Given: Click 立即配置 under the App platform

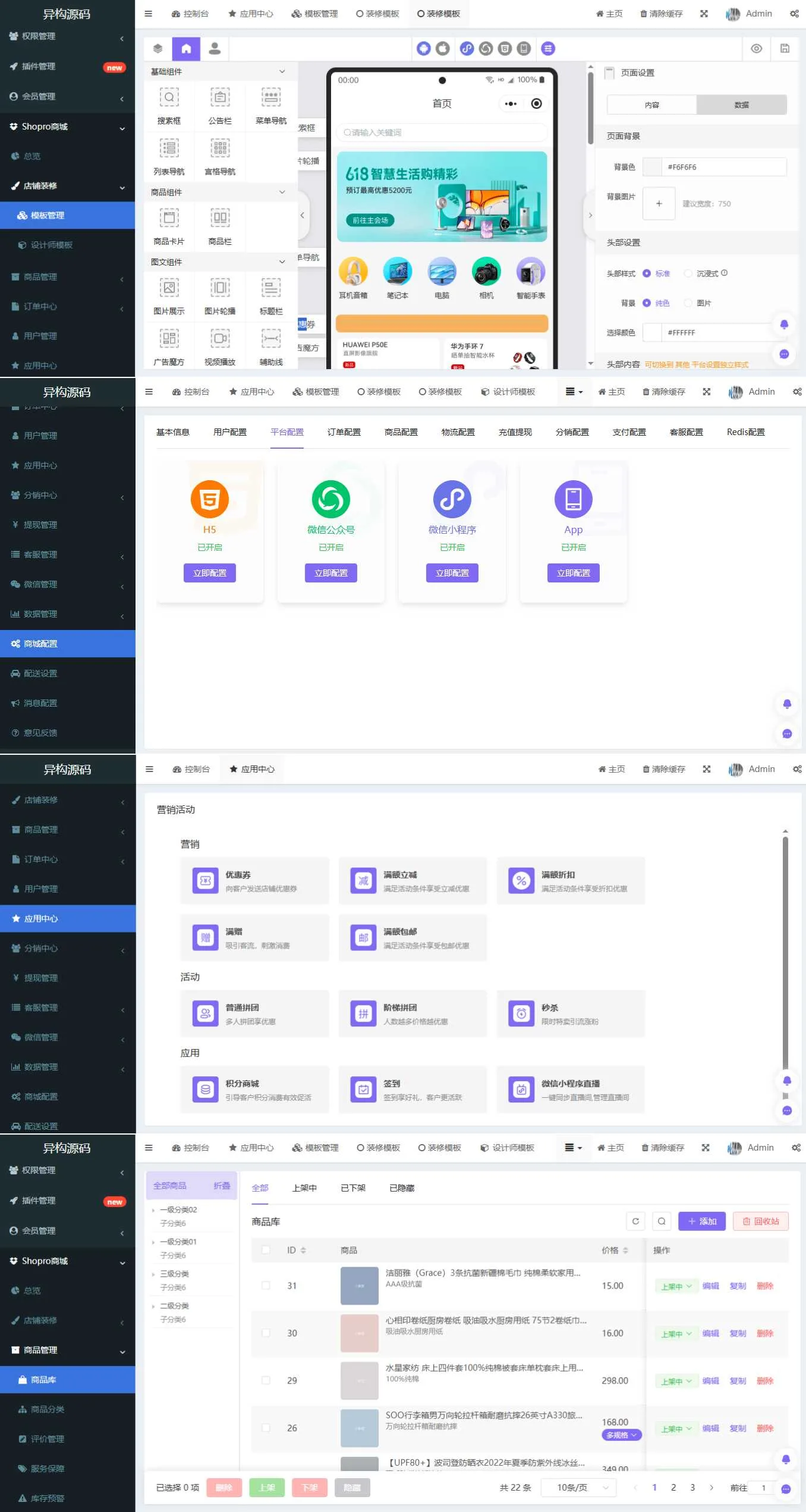Looking at the screenshot, I should pos(573,573).
